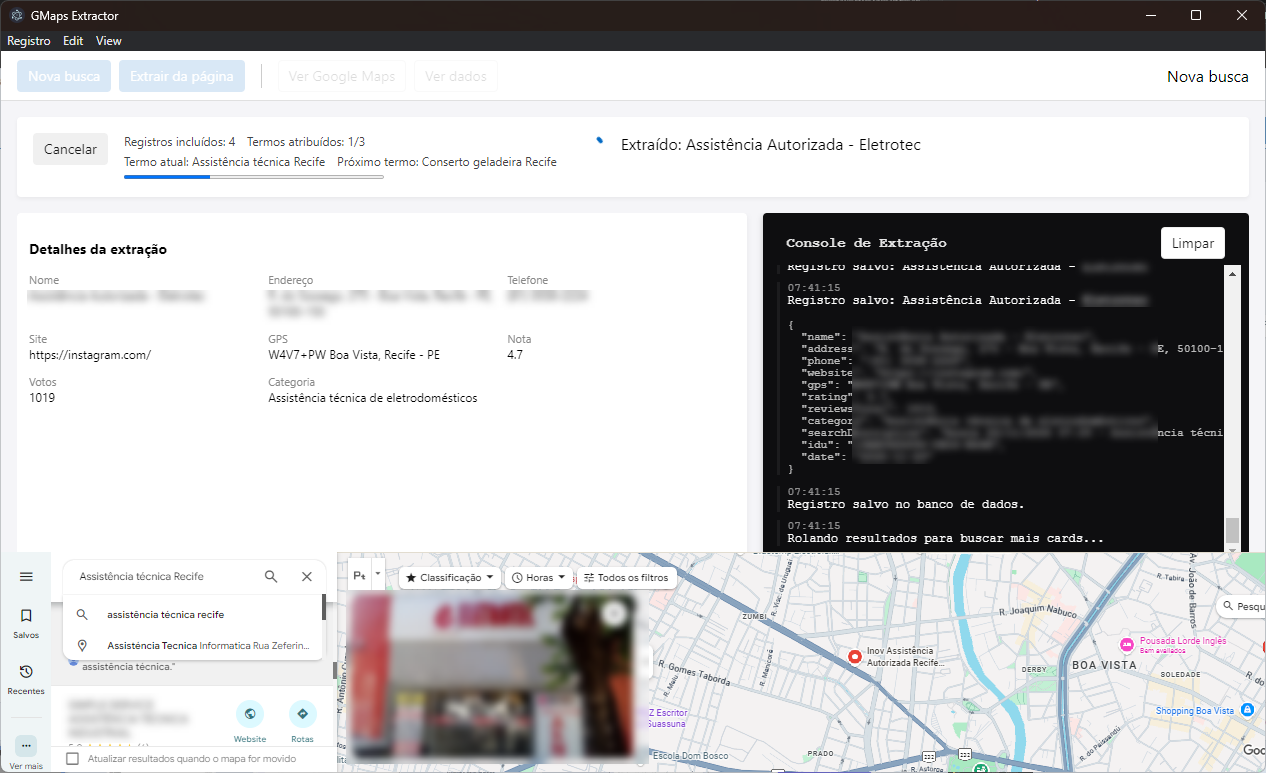This screenshot has height=773, width=1266.
Task: Click the Rotas directions icon
Action: pos(302,714)
